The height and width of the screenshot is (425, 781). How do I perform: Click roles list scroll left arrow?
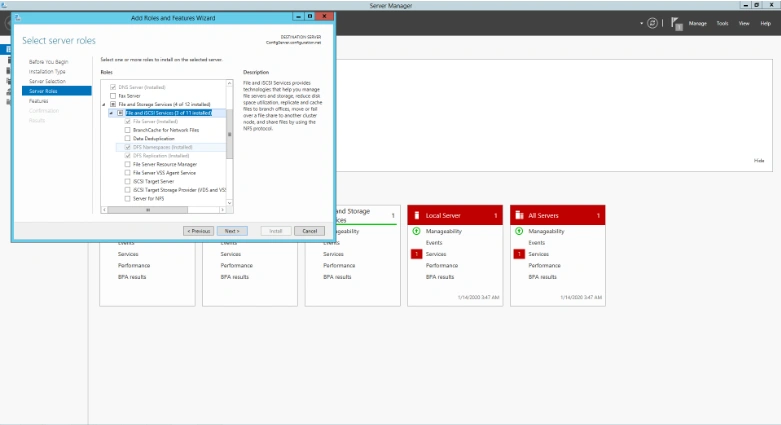(x=104, y=210)
